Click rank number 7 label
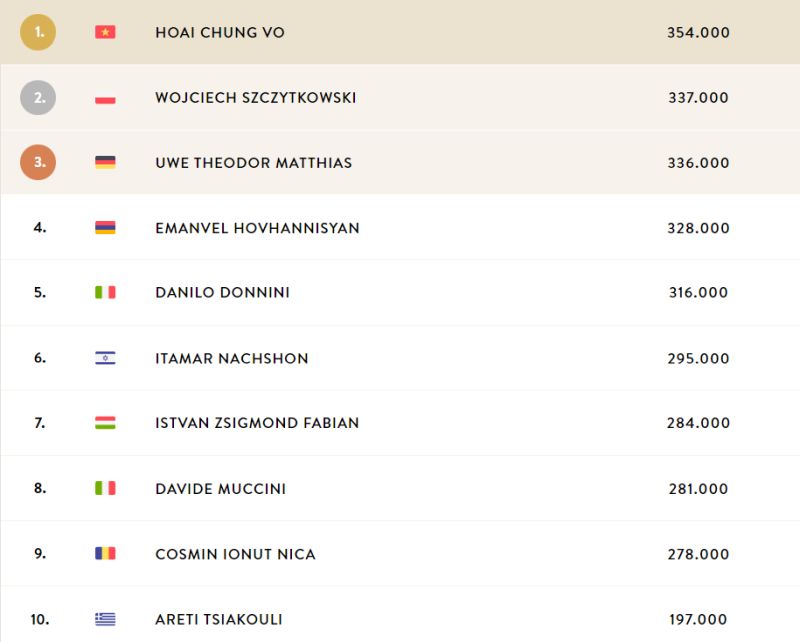The height and width of the screenshot is (642, 800). [40, 423]
